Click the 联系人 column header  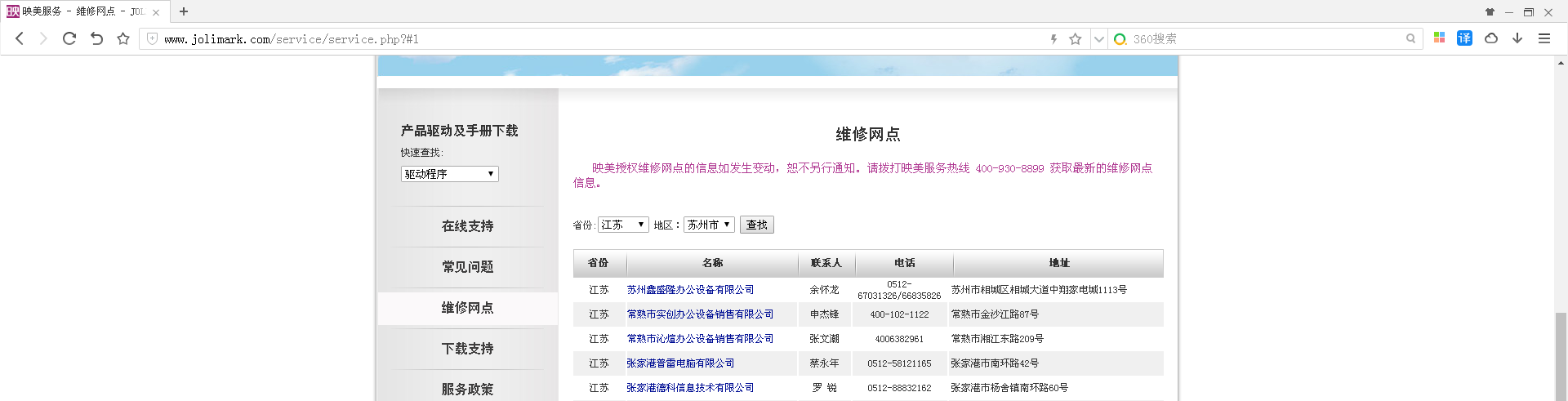coord(826,263)
